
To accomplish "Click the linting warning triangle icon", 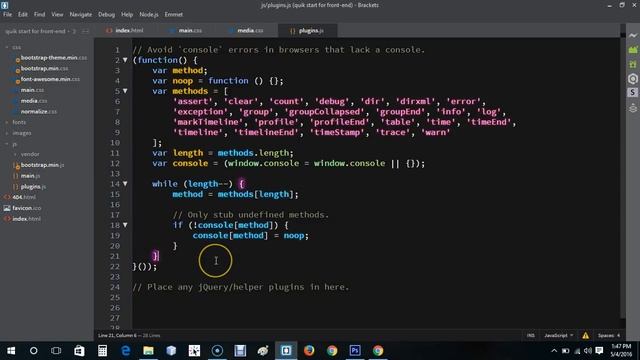I will point(585,336).
